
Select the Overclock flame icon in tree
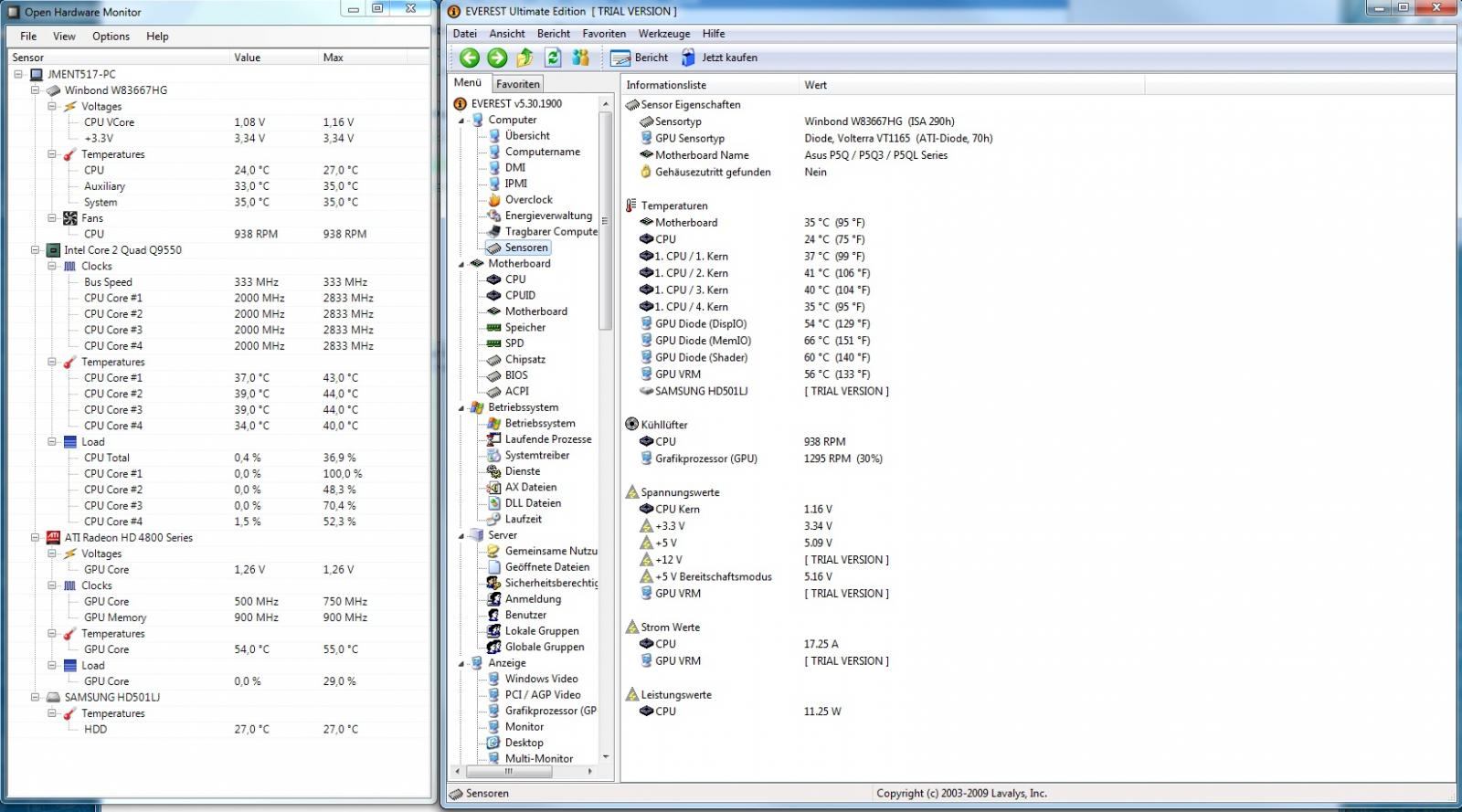tap(494, 200)
